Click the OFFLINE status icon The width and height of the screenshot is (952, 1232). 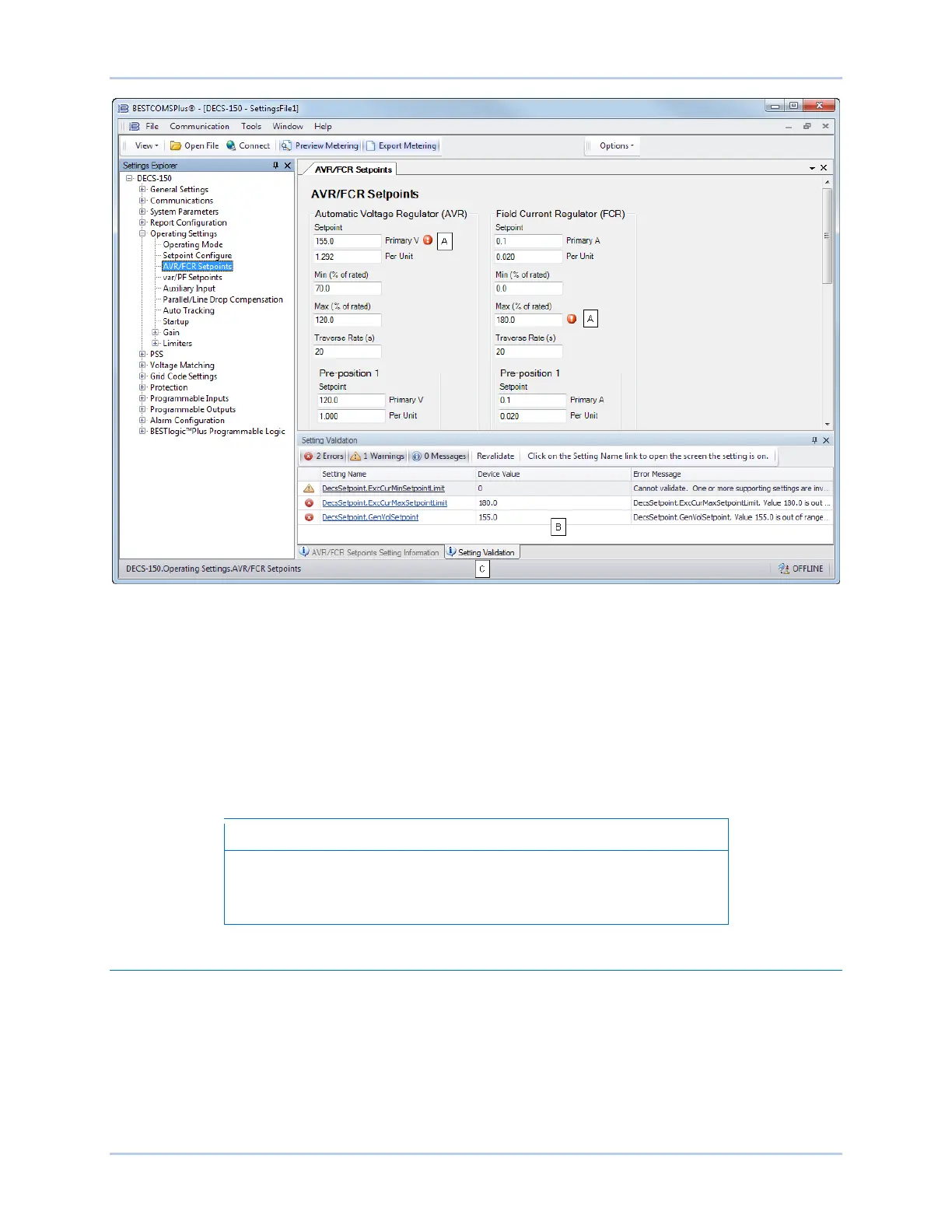[x=784, y=569]
